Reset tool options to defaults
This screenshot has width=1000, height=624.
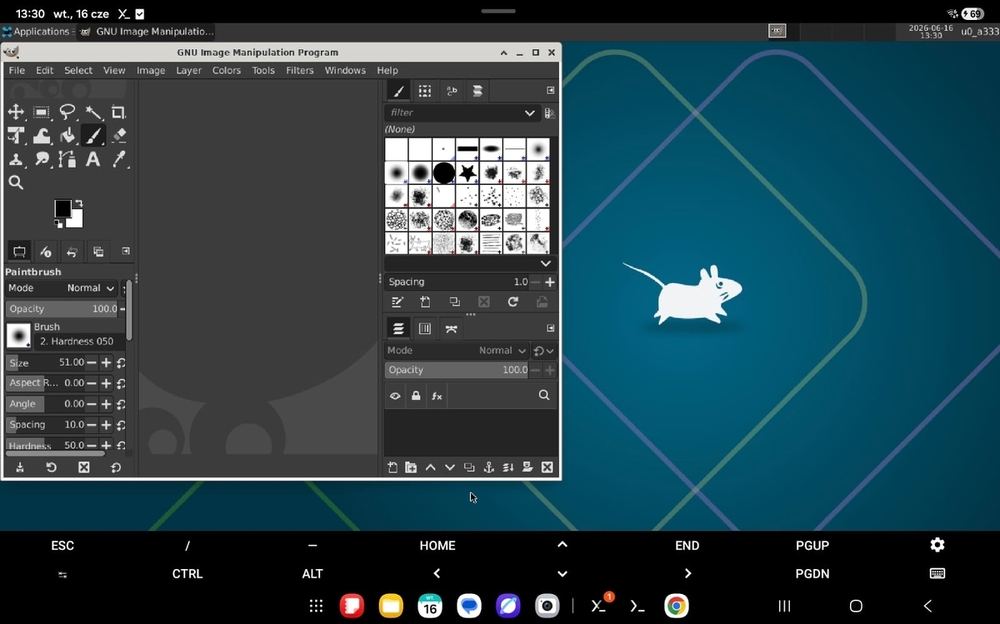115,468
